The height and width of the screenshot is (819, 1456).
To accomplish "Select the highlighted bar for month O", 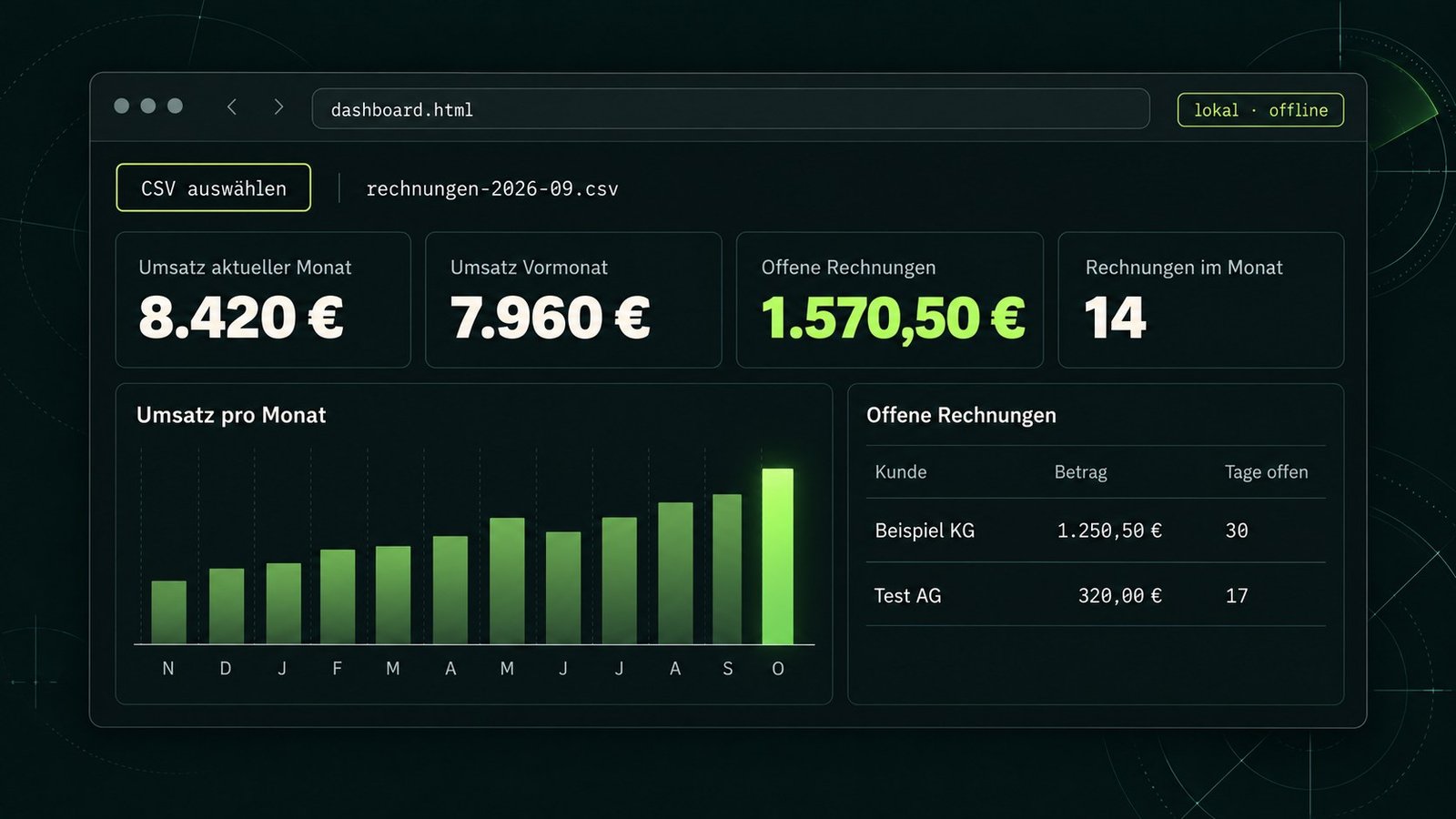I will pyautogui.click(x=778, y=557).
